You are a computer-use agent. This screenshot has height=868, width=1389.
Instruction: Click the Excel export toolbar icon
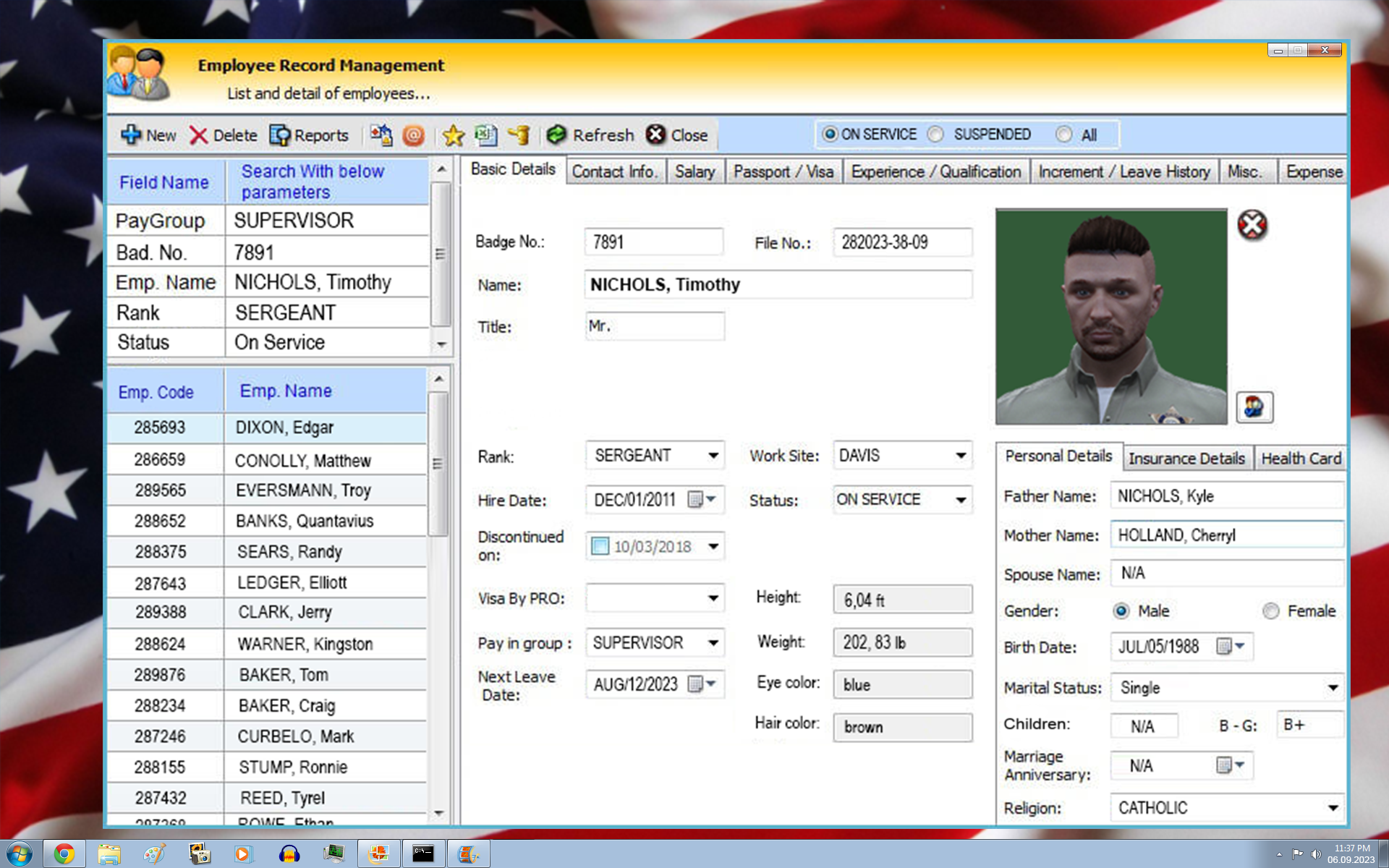click(486, 135)
